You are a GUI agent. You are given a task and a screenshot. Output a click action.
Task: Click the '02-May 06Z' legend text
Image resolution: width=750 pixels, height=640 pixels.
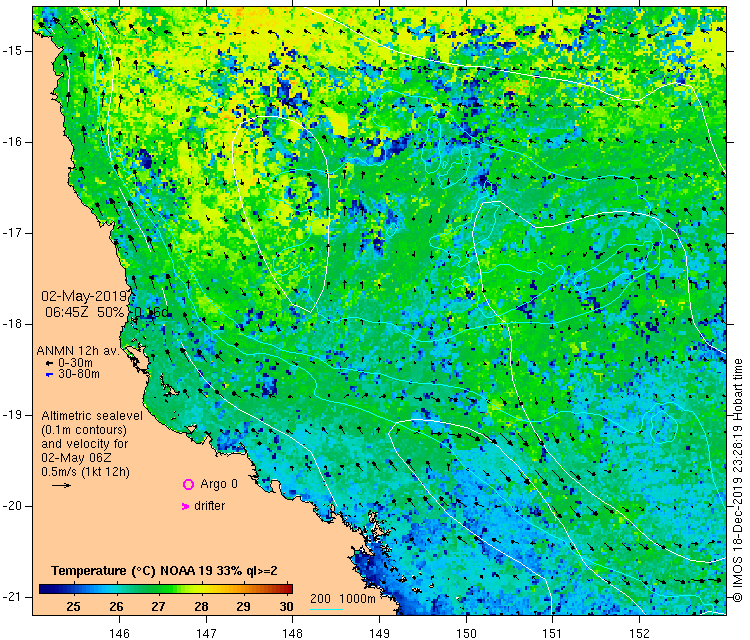(x=76, y=458)
